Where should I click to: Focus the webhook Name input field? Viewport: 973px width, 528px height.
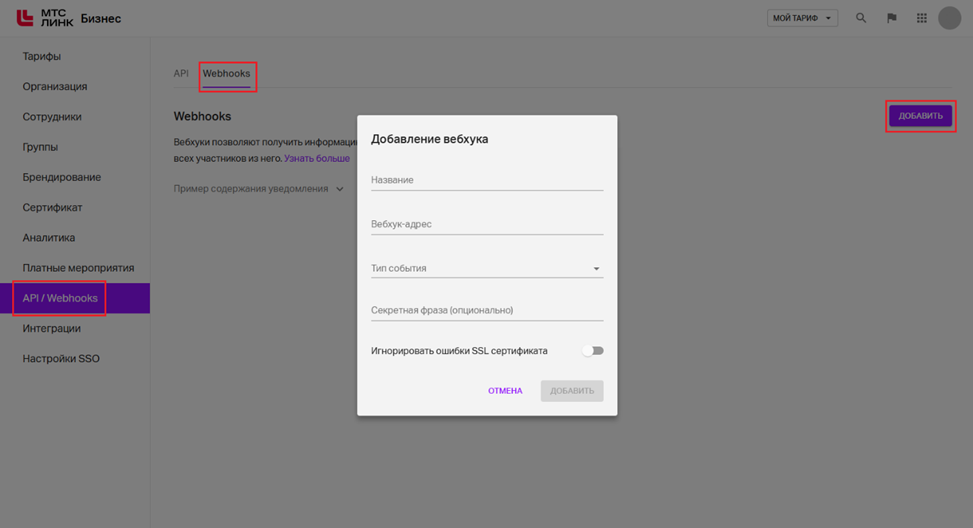click(487, 180)
